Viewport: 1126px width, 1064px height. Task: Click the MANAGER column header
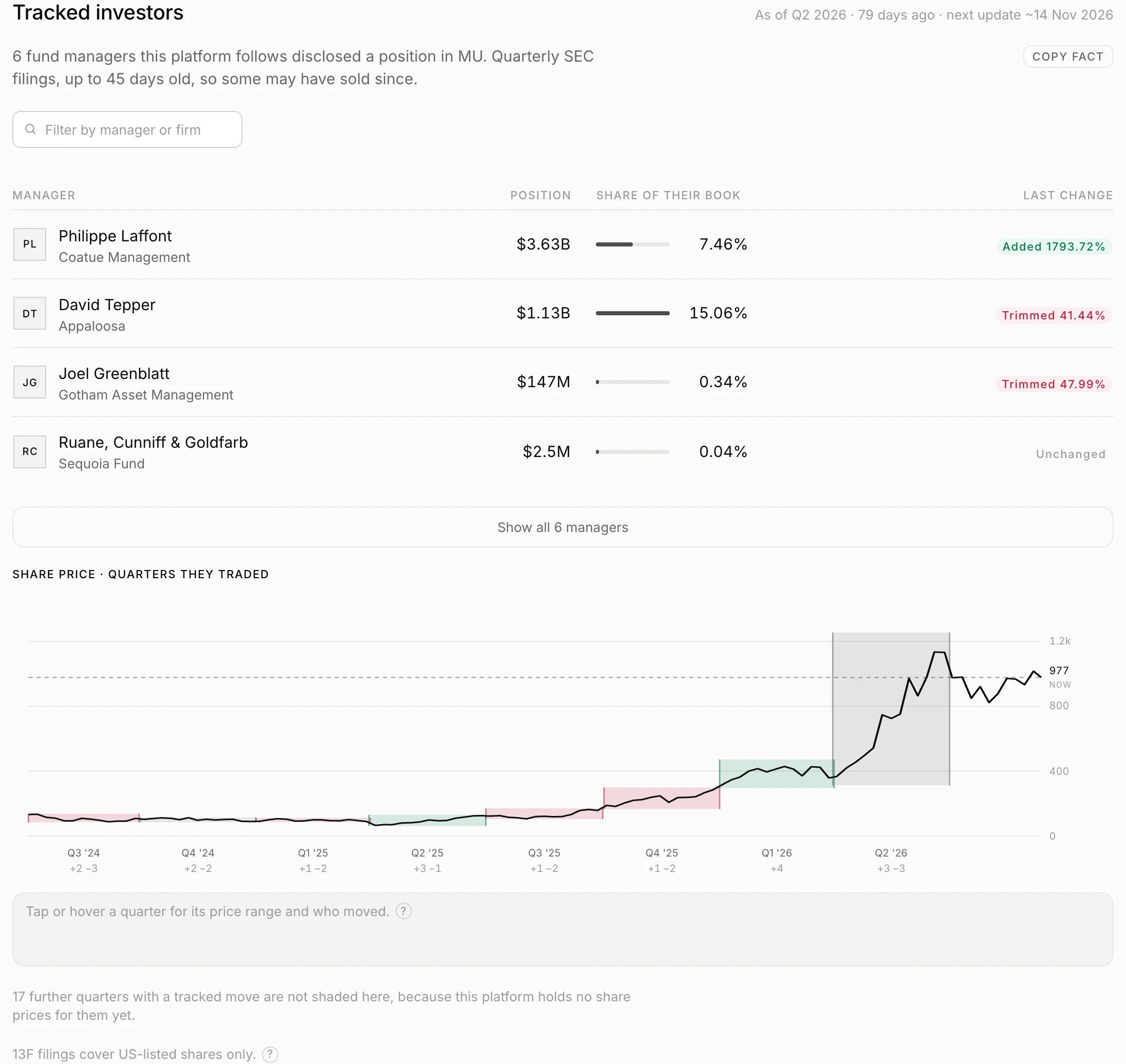coord(44,195)
